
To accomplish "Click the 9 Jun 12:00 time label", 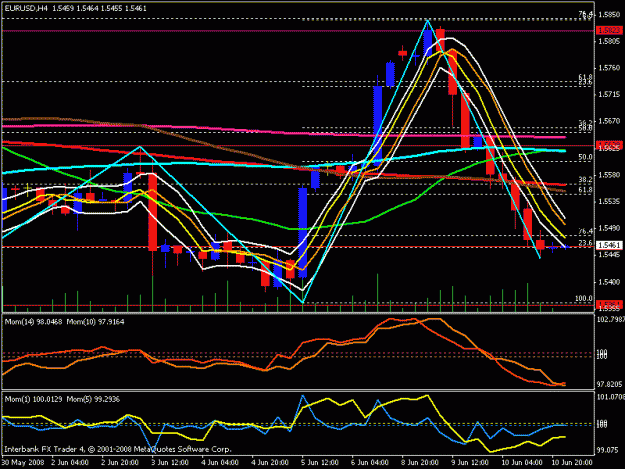I will tap(469, 463).
